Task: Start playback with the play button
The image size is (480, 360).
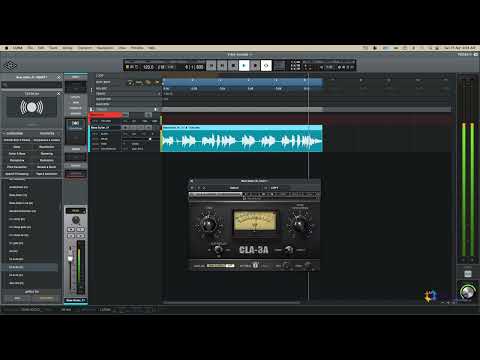Action: click(244, 66)
